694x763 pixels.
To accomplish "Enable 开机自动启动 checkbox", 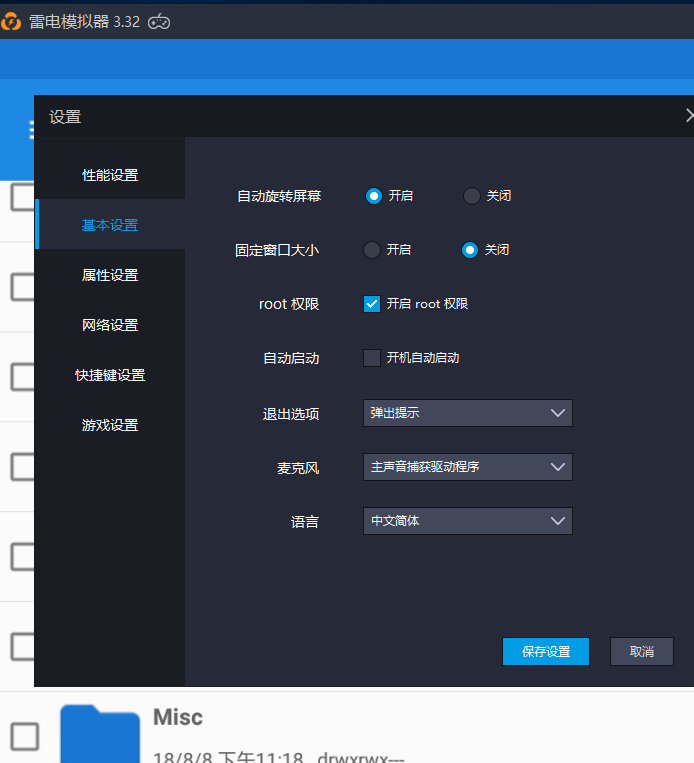I will pos(372,358).
